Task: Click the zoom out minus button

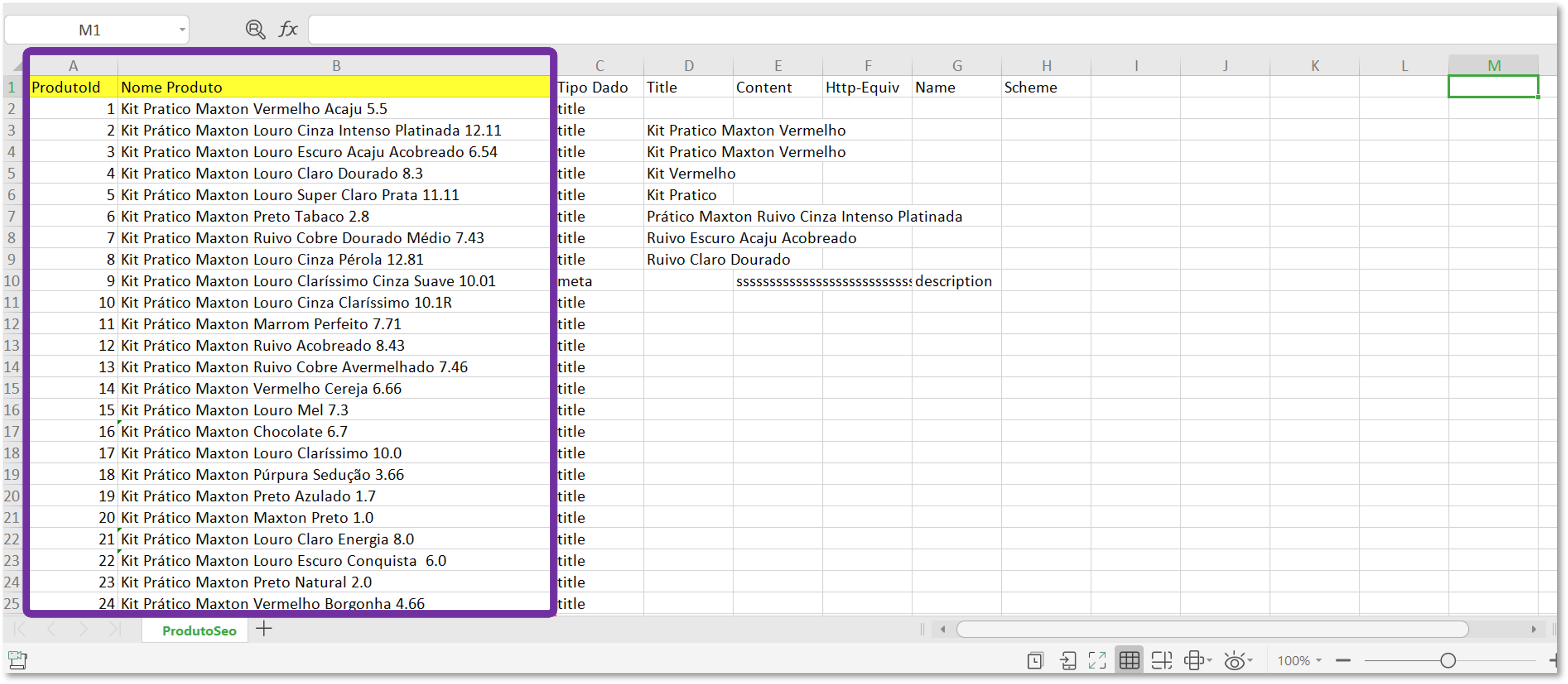Action: [1343, 660]
